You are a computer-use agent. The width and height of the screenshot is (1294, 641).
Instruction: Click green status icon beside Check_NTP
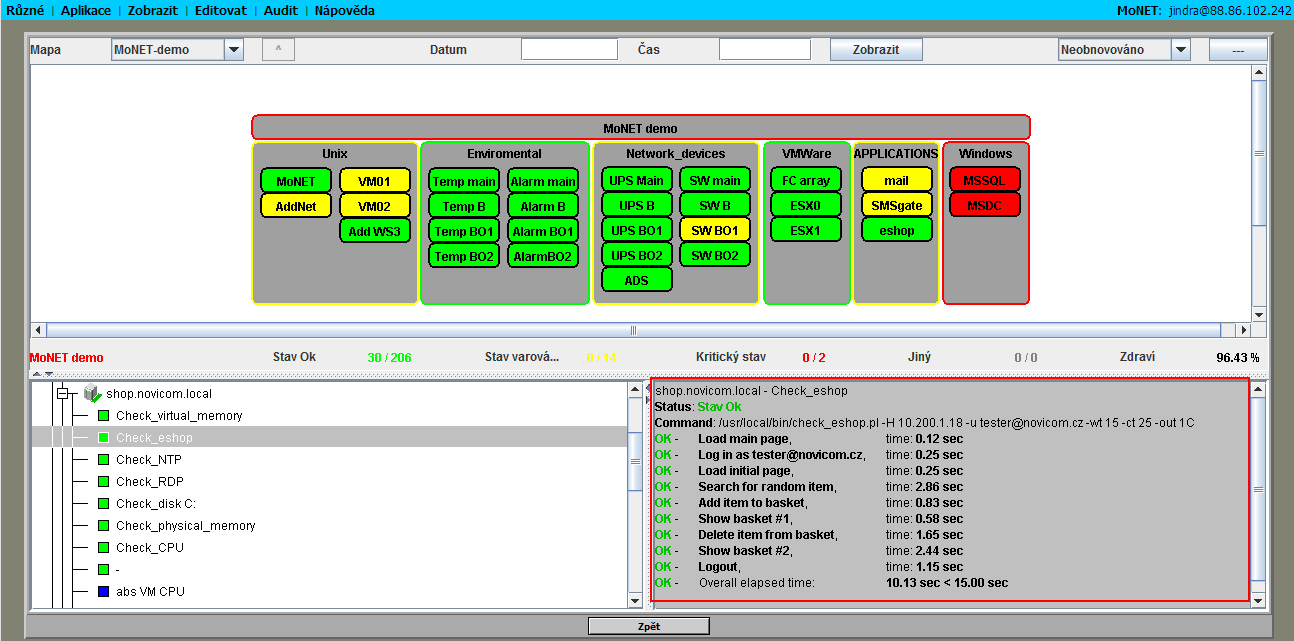(103, 460)
